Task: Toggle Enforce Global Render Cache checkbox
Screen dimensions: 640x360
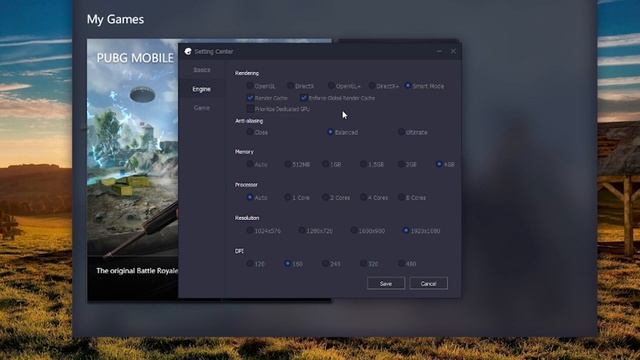Action: (x=303, y=98)
